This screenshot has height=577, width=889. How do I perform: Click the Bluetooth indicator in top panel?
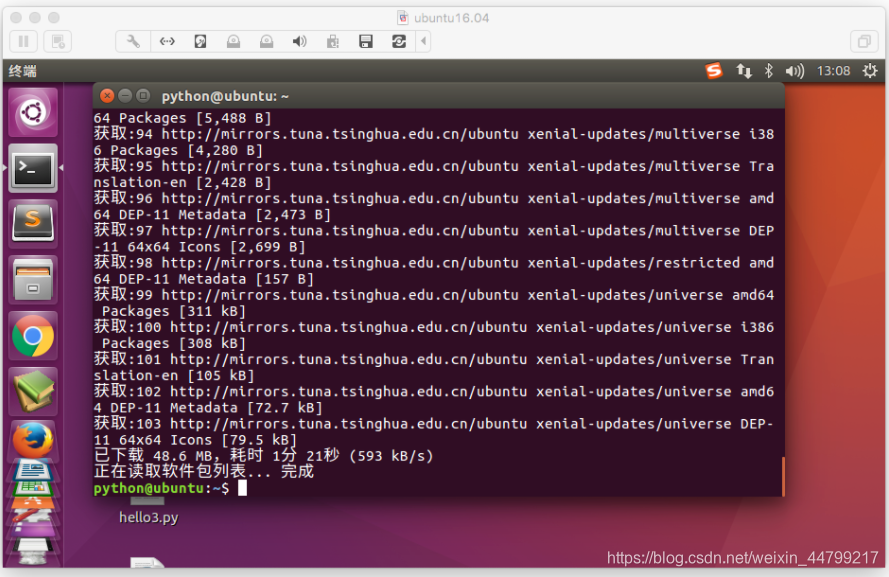pos(768,71)
